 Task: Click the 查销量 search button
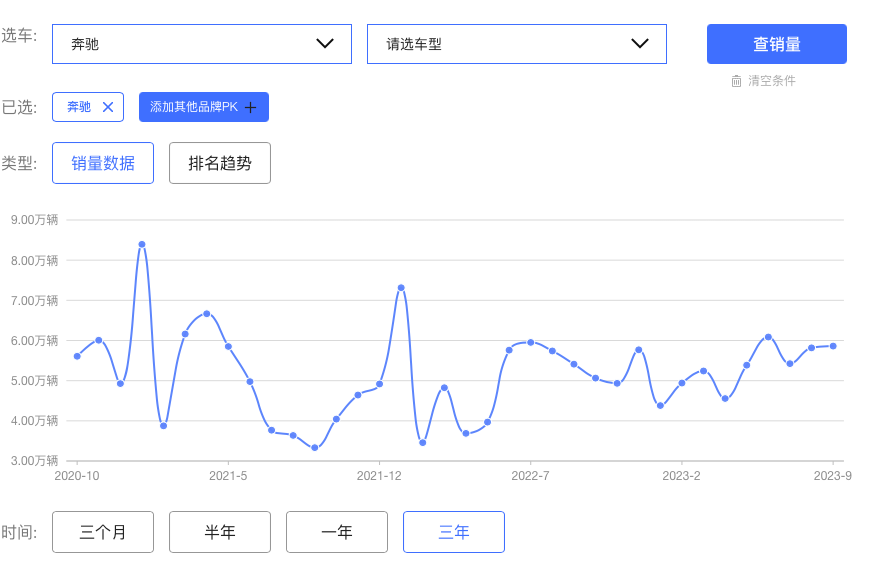777,44
